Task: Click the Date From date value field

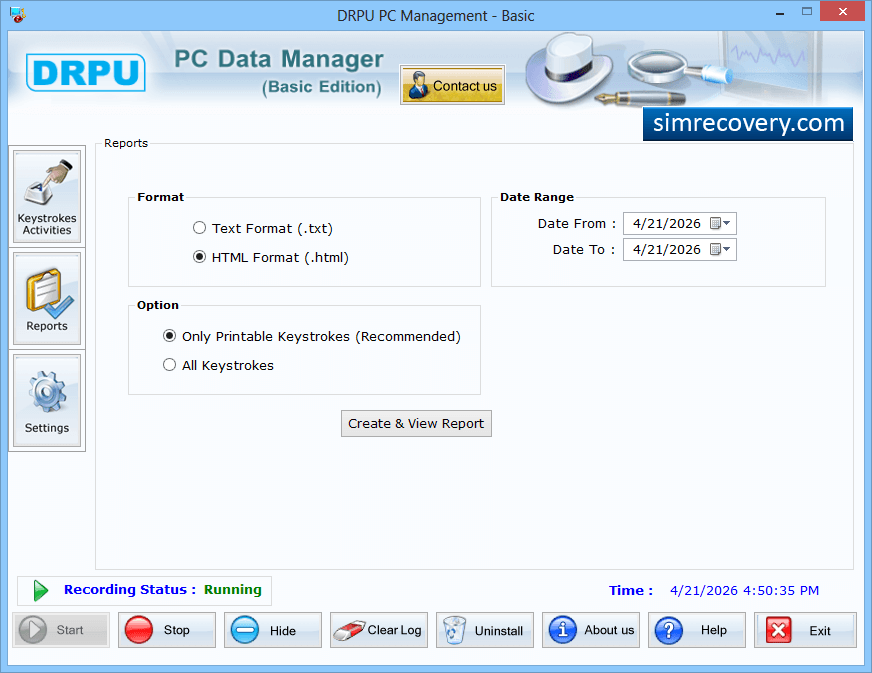Action: click(x=666, y=224)
